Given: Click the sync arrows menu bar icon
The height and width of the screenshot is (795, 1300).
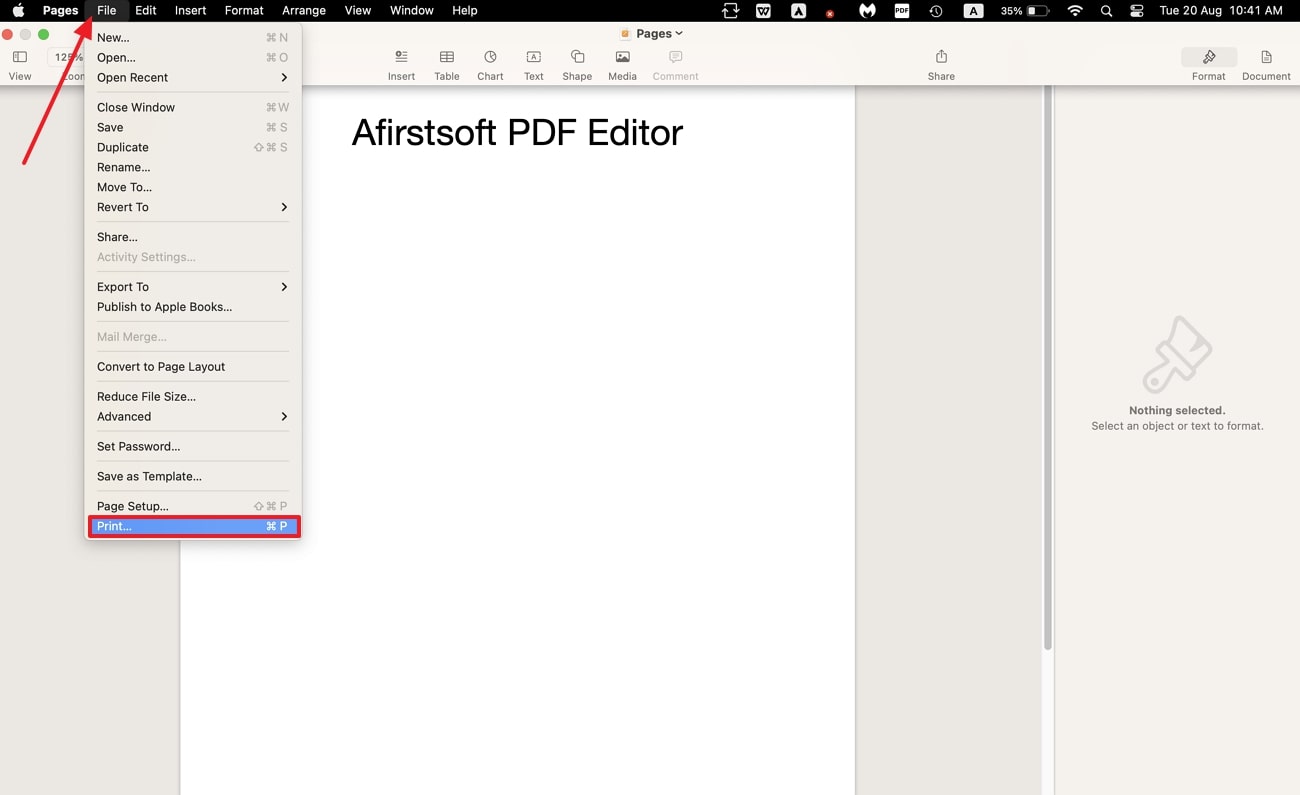Looking at the screenshot, I should click(731, 11).
